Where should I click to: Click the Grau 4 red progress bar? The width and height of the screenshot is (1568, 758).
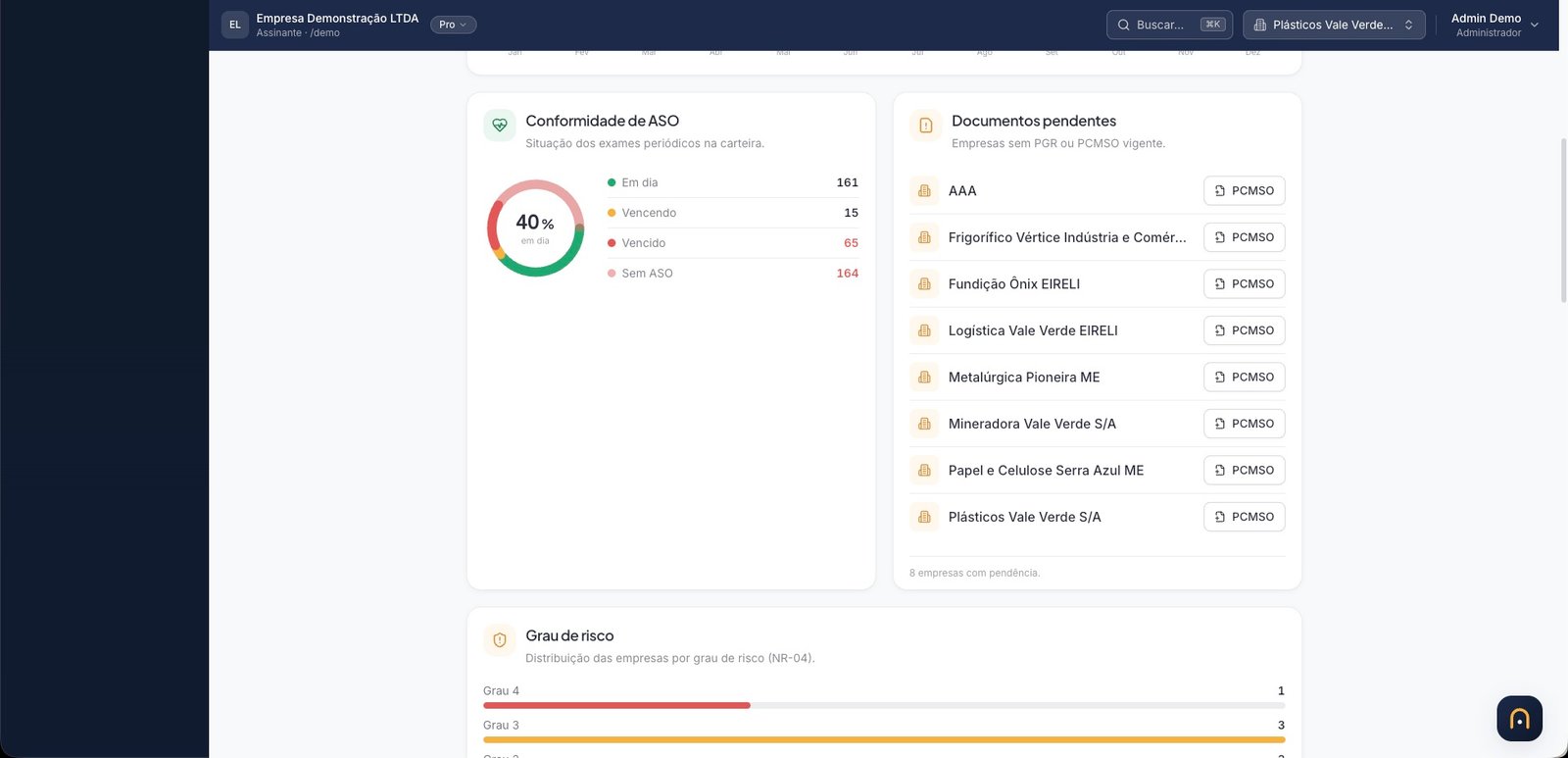coord(616,705)
